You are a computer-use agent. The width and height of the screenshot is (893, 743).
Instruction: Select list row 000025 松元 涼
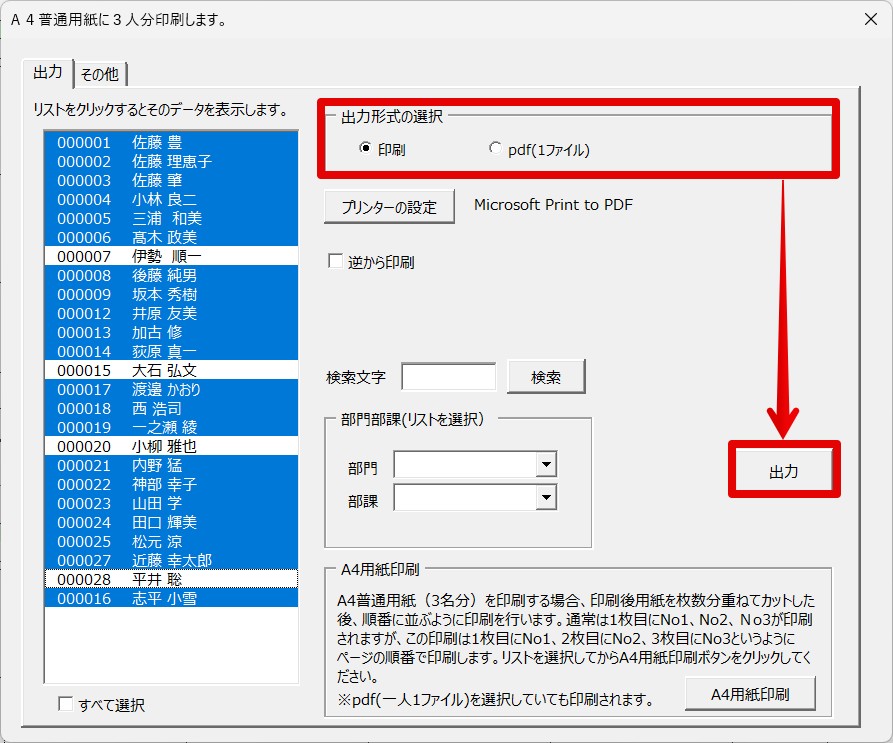(171, 541)
